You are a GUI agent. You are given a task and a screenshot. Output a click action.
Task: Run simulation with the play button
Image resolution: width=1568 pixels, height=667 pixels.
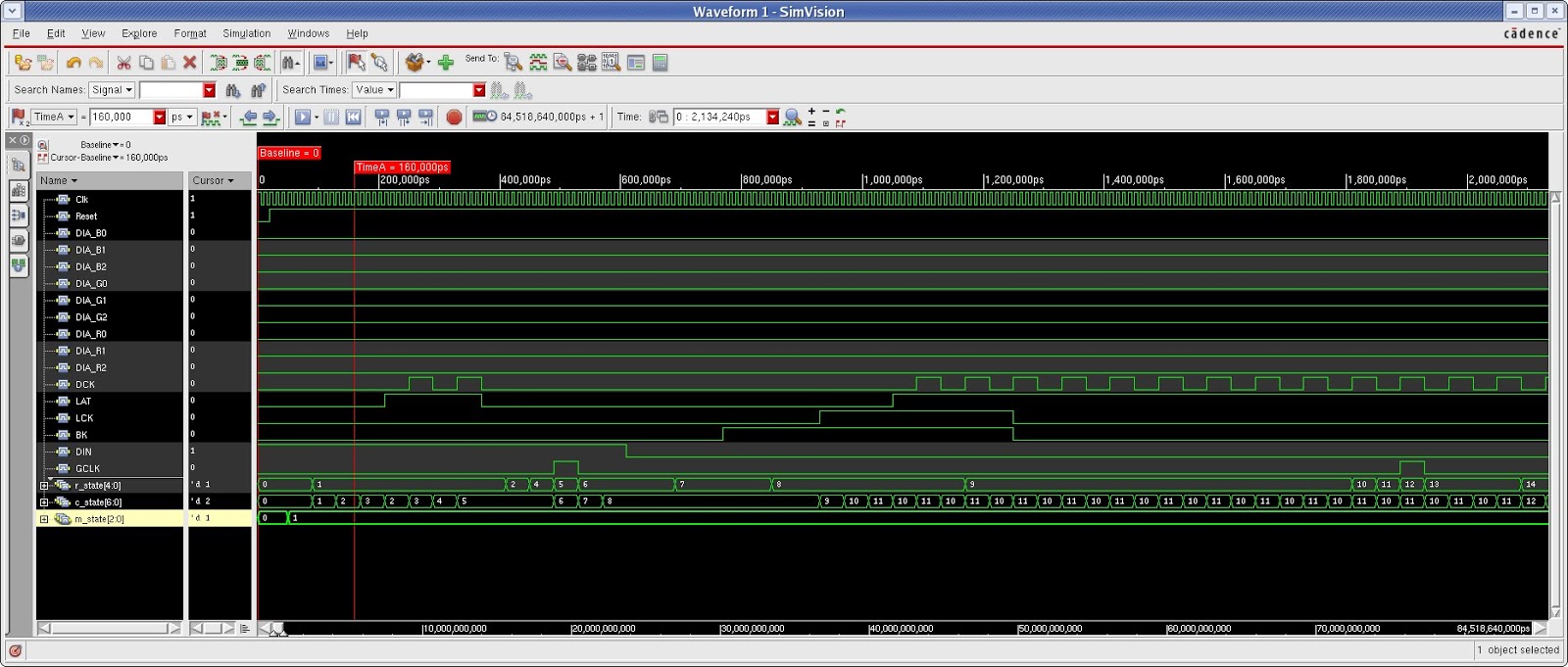tap(303, 118)
